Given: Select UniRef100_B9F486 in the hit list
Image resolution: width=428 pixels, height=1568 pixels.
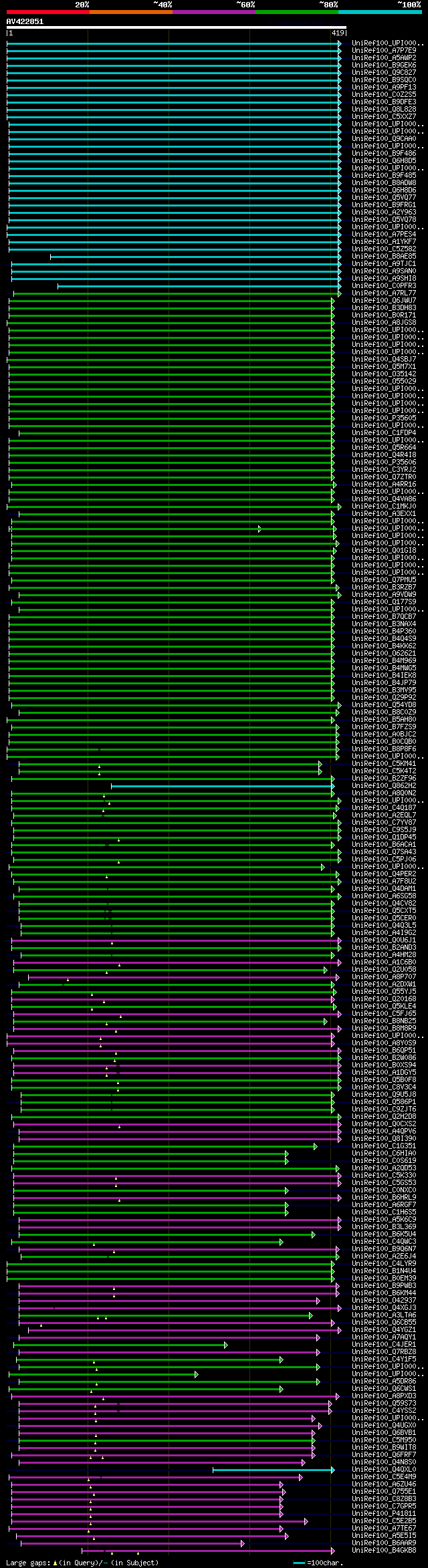Looking at the screenshot, I should click(x=384, y=154).
